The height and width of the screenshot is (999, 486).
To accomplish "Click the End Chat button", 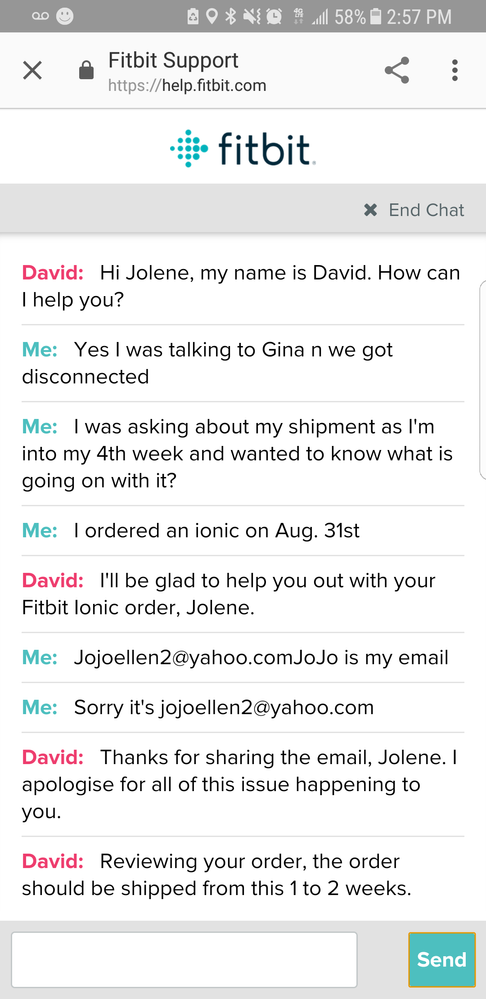I will click(x=414, y=210).
